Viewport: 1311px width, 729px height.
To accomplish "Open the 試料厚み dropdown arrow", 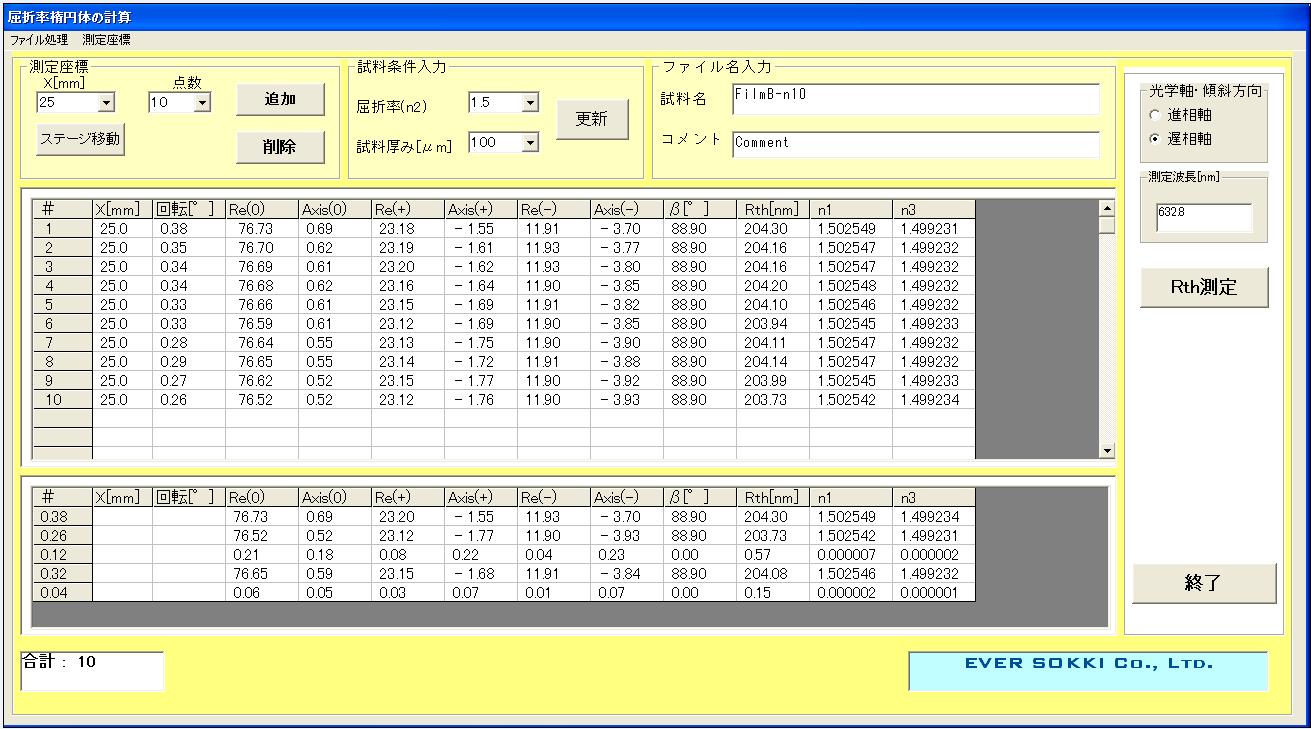I will point(531,143).
